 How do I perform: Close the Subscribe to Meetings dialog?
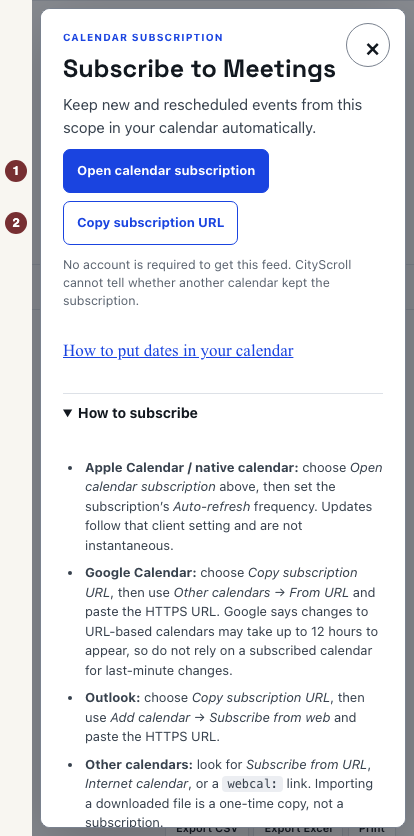(x=368, y=45)
